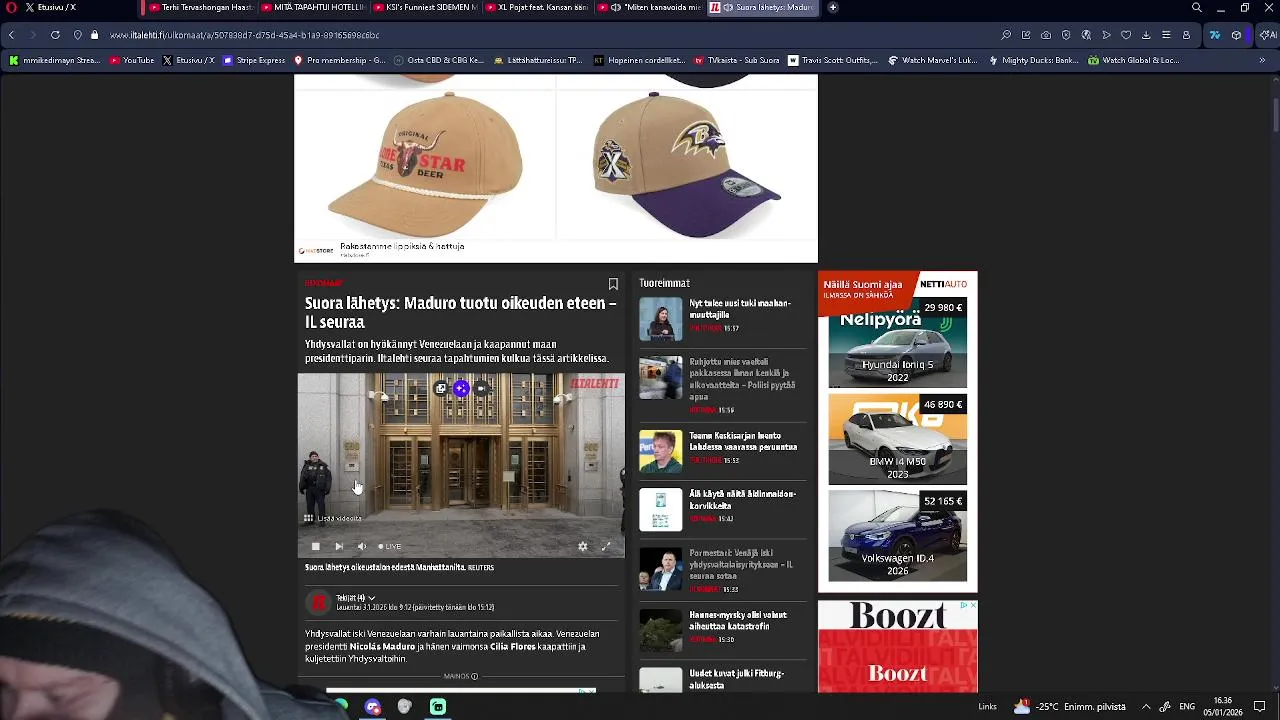Image resolution: width=1280 pixels, height=720 pixels.
Task: Open the profile account icon
Action: tap(1186, 35)
